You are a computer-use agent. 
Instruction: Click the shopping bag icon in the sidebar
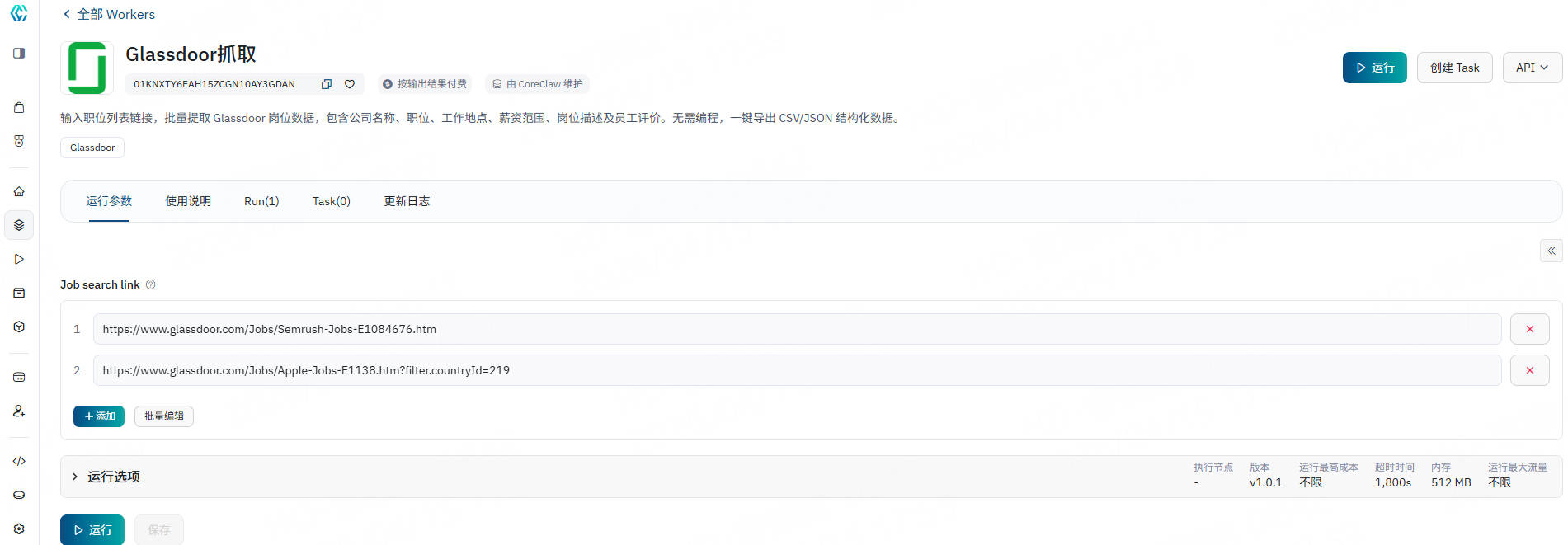(x=19, y=107)
